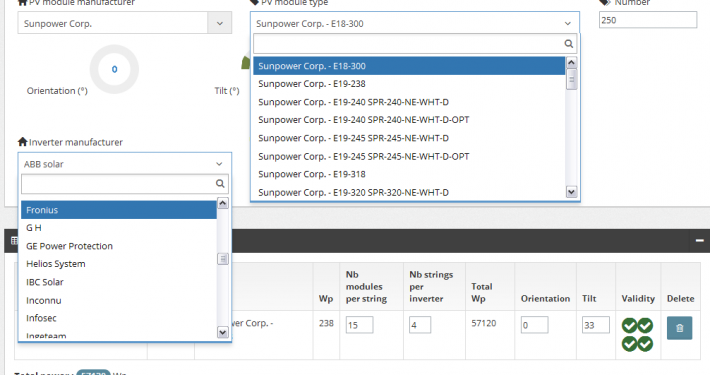Viewport: 710px width, 375px height.
Task: Click the module type list scroll up arrow
Action: pos(571,62)
